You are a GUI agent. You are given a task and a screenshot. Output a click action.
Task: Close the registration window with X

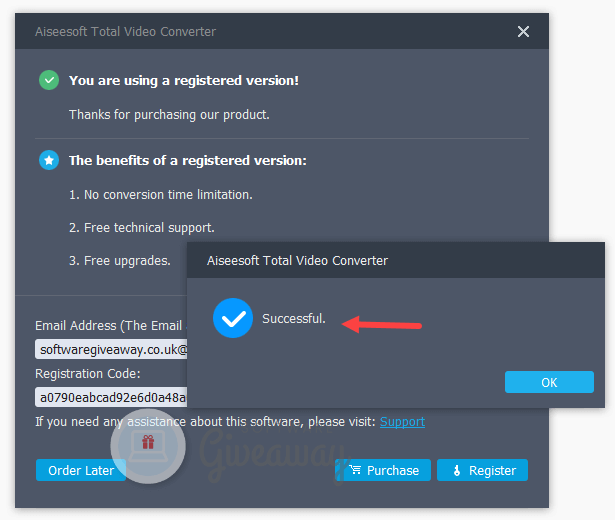[x=523, y=31]
